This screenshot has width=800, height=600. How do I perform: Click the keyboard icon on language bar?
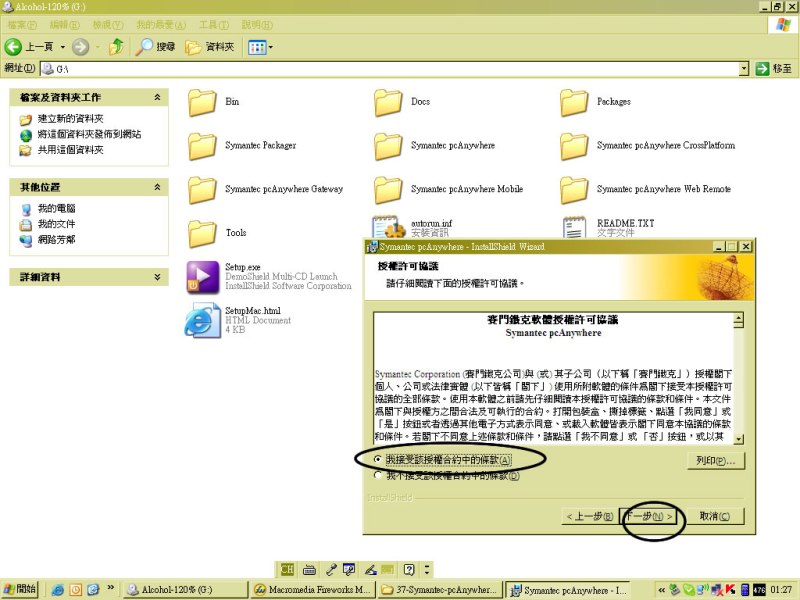pyautogui.click(x=309, y=569)
